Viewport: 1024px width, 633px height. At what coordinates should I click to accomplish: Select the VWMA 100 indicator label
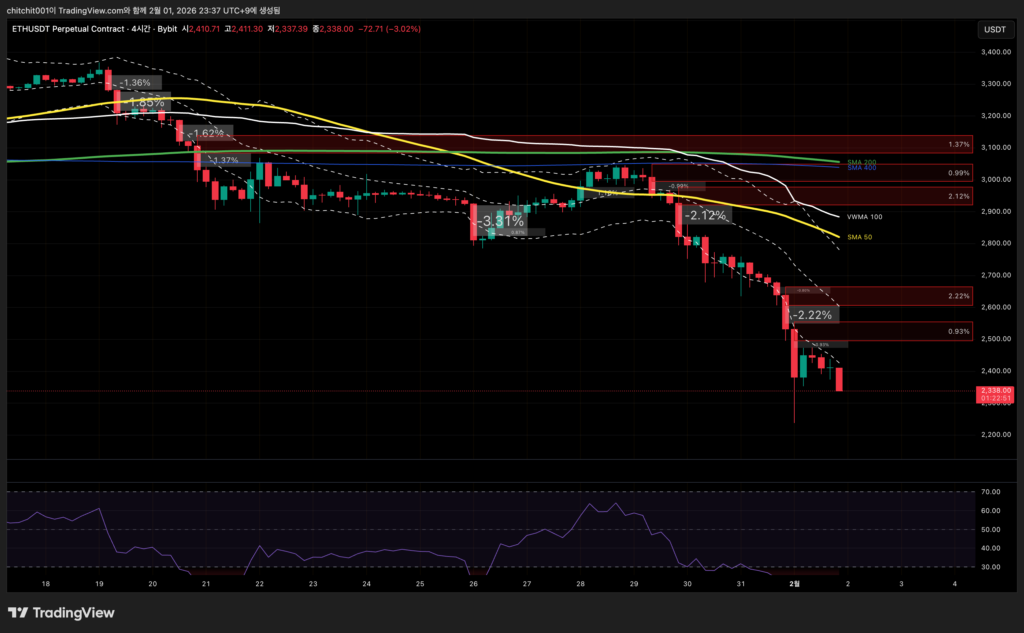pos(866,216)
